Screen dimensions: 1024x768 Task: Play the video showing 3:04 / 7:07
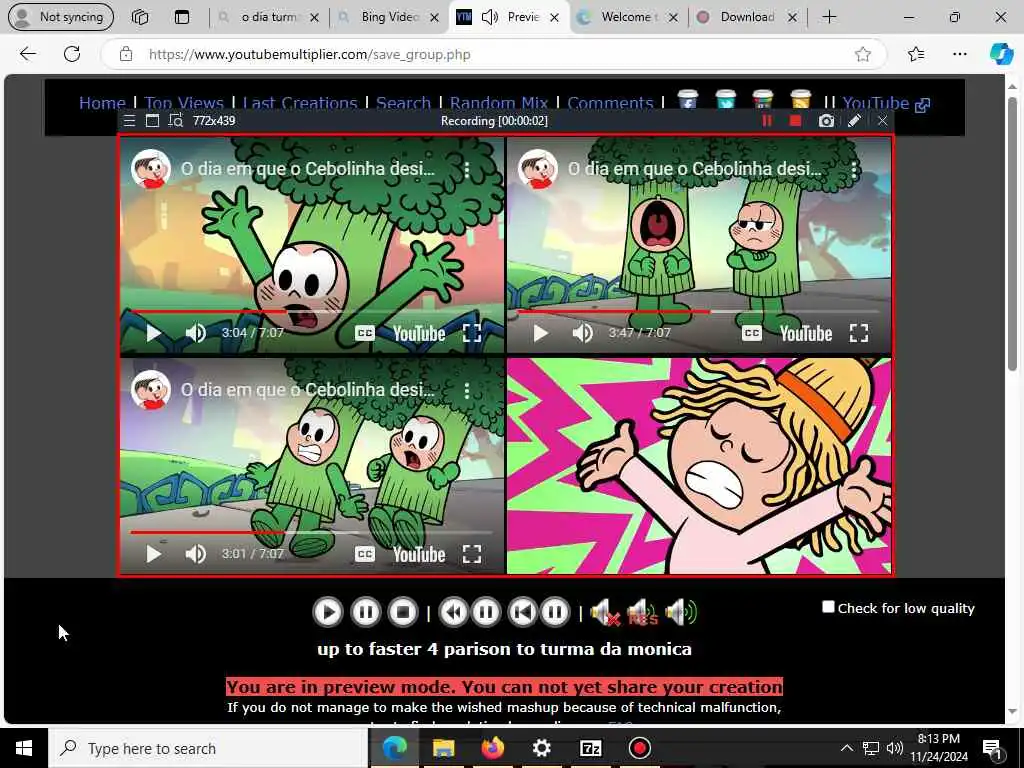153,333
